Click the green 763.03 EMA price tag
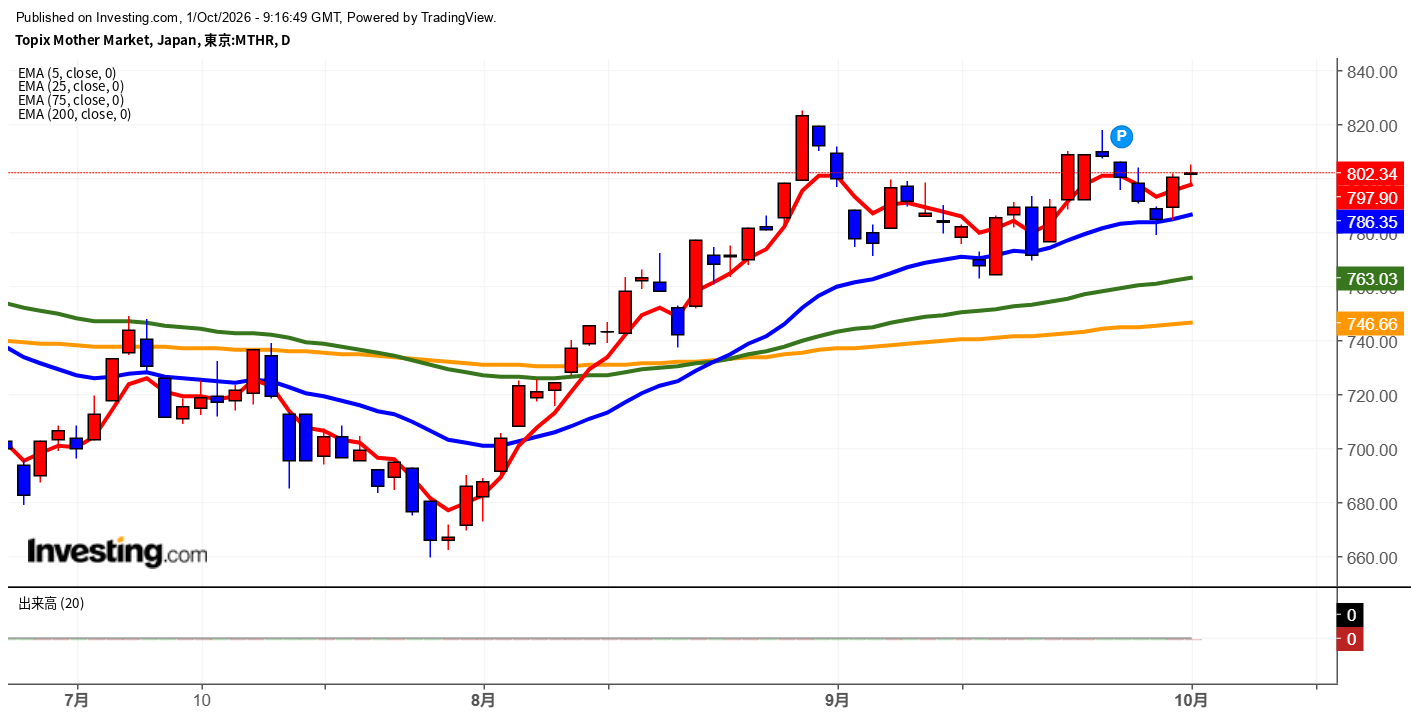Screen dimensions: 1411x717 tap(1372, 279)
